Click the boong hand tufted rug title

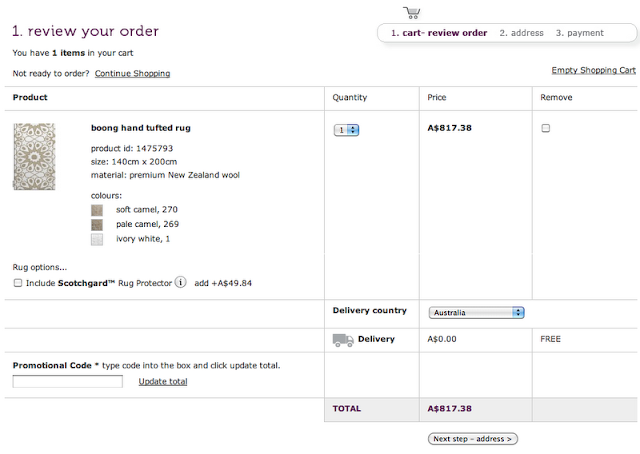pos(141,128)
